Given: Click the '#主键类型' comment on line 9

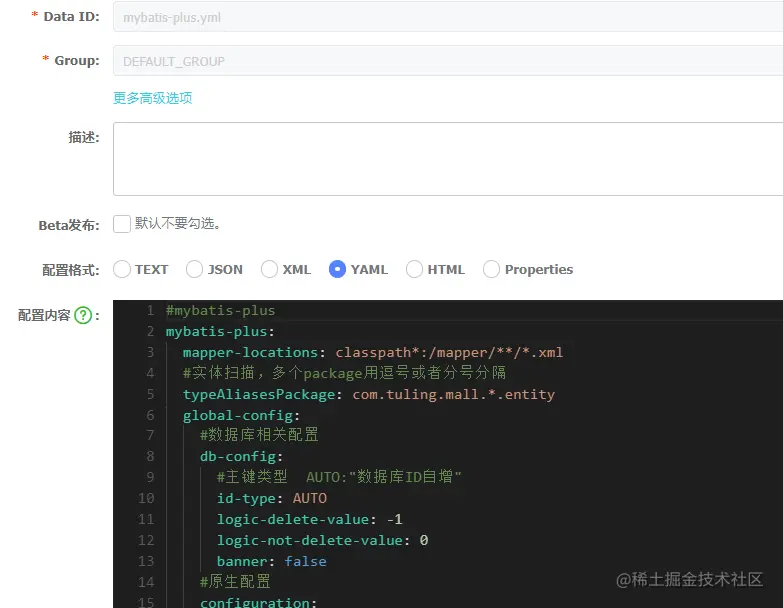Looking at the screenshot, I should [x=252, y=477].
